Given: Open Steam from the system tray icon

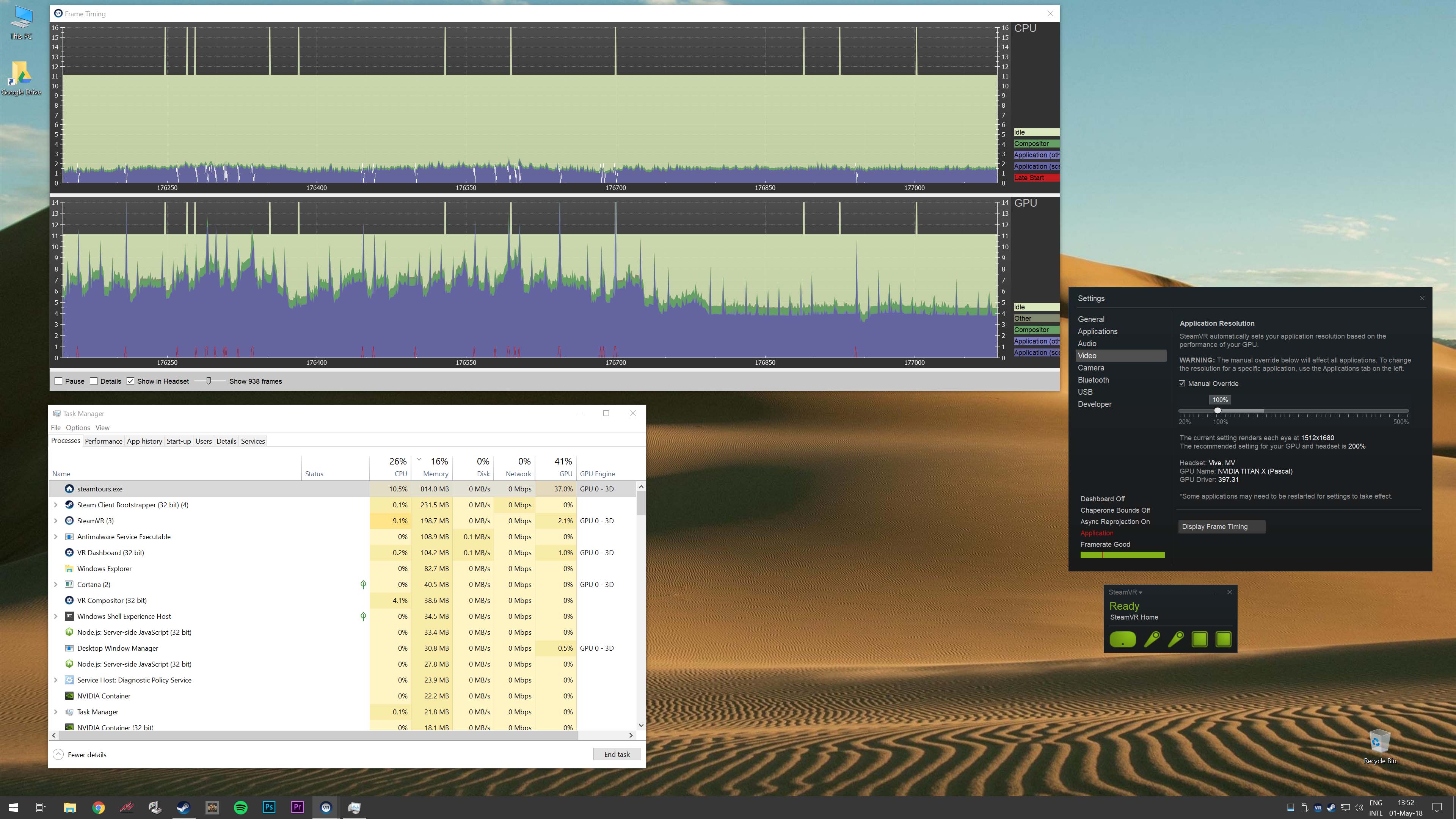Looking at the screenshot, I should tap(1332, 807).
